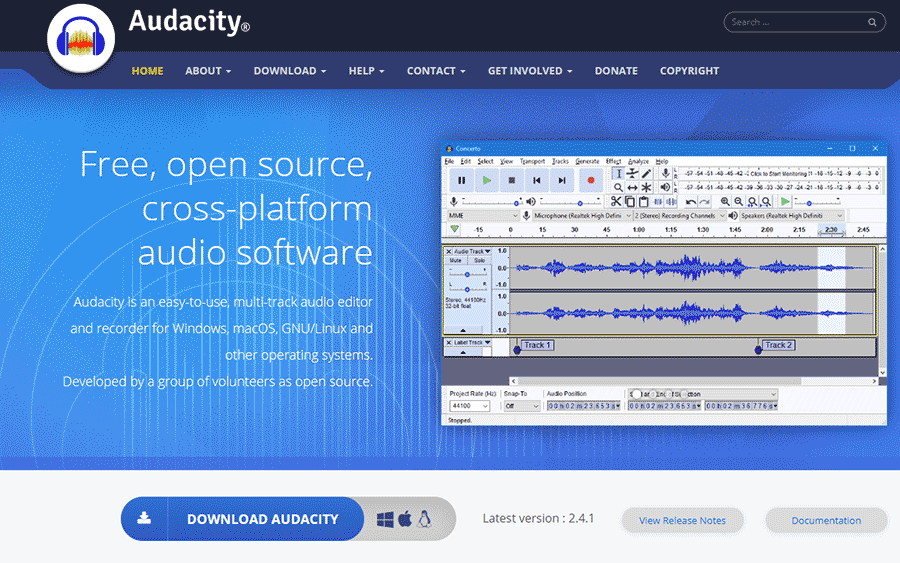
Task: Open the Recording Channels dropdown
Action: point(680,216)
